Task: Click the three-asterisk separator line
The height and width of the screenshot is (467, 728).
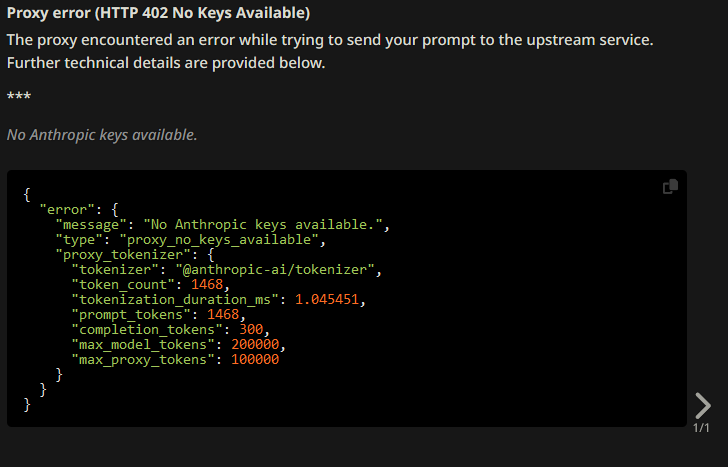Action: [19, 97]
